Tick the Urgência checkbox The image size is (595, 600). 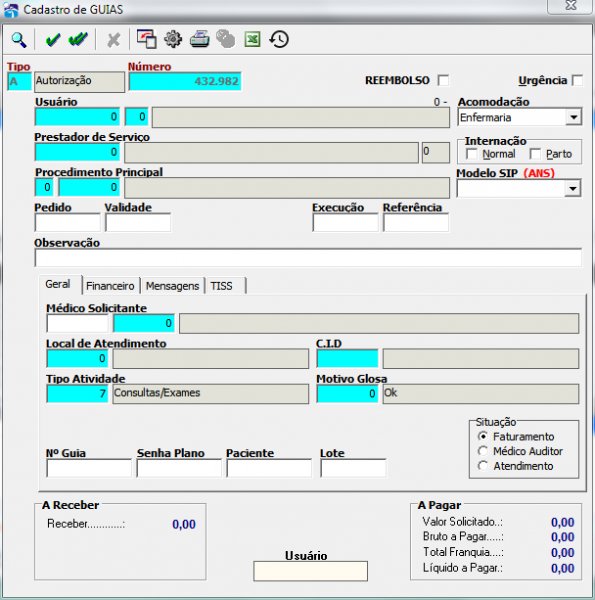tap(577, 81)
